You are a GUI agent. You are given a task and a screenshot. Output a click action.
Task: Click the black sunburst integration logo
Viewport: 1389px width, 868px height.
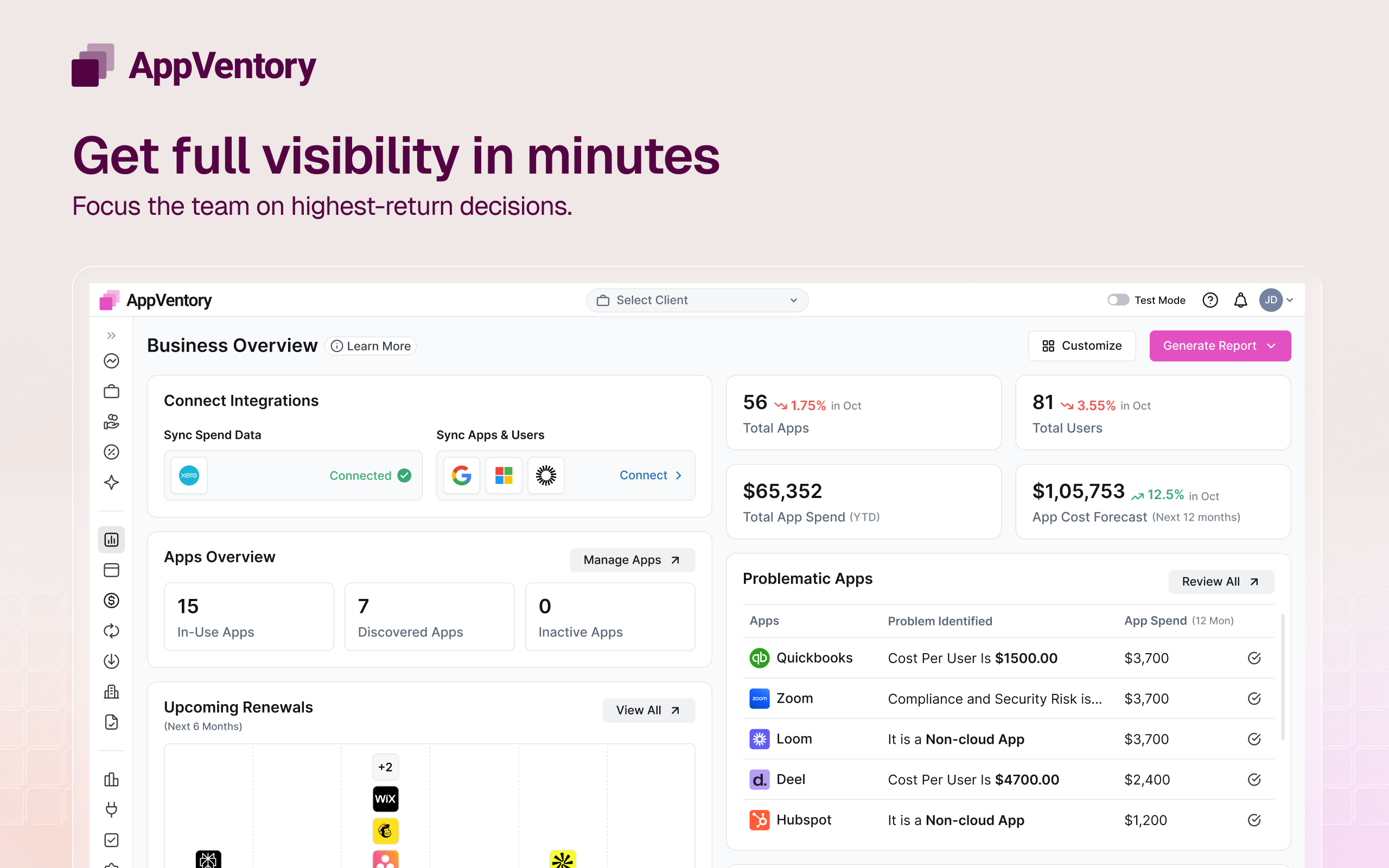546,475
